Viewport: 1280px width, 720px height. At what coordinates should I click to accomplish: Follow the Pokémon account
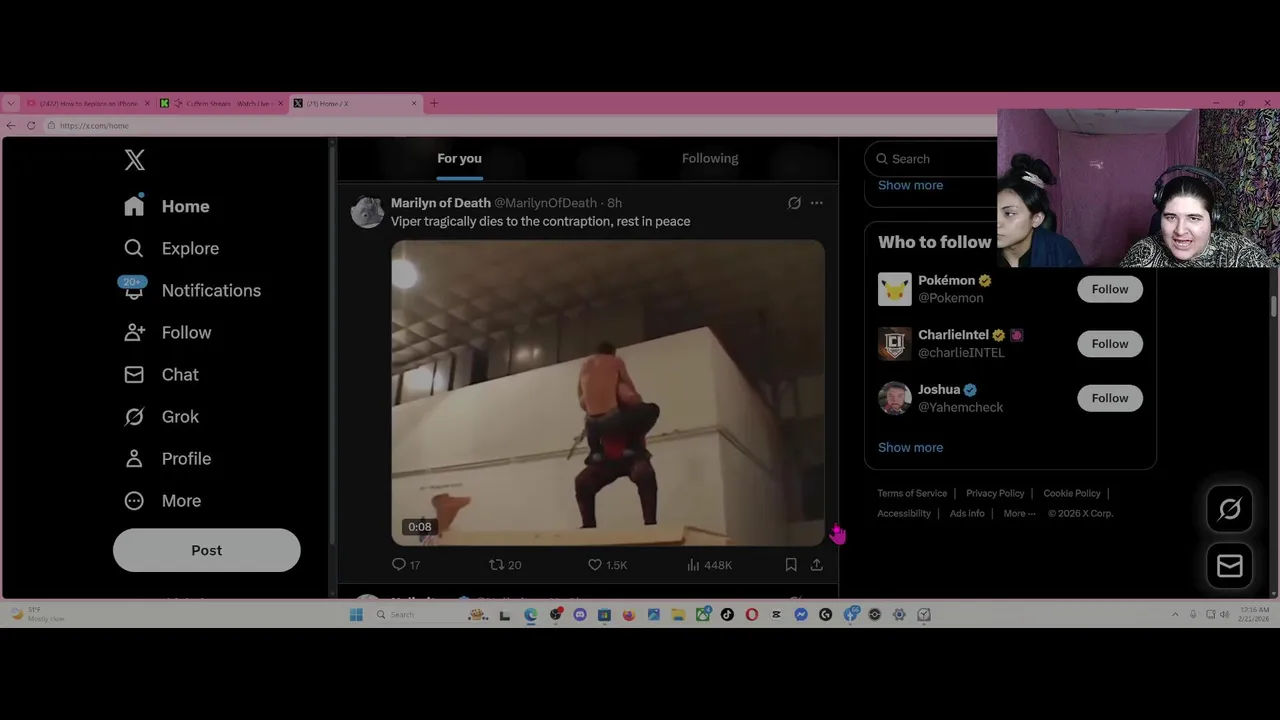(x=1110, y=289)
